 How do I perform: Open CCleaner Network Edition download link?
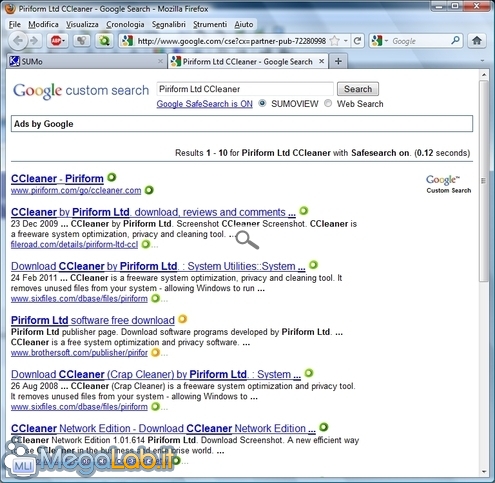[163, 428]
